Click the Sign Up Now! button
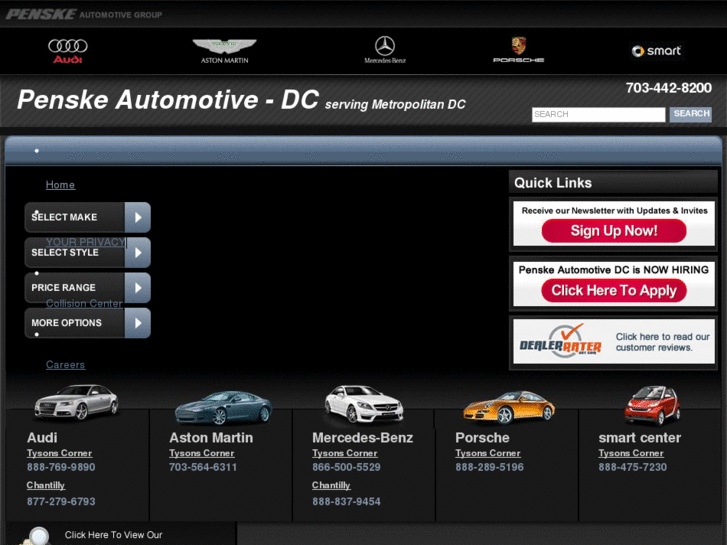The image size is (727, 545). [614, 231]
